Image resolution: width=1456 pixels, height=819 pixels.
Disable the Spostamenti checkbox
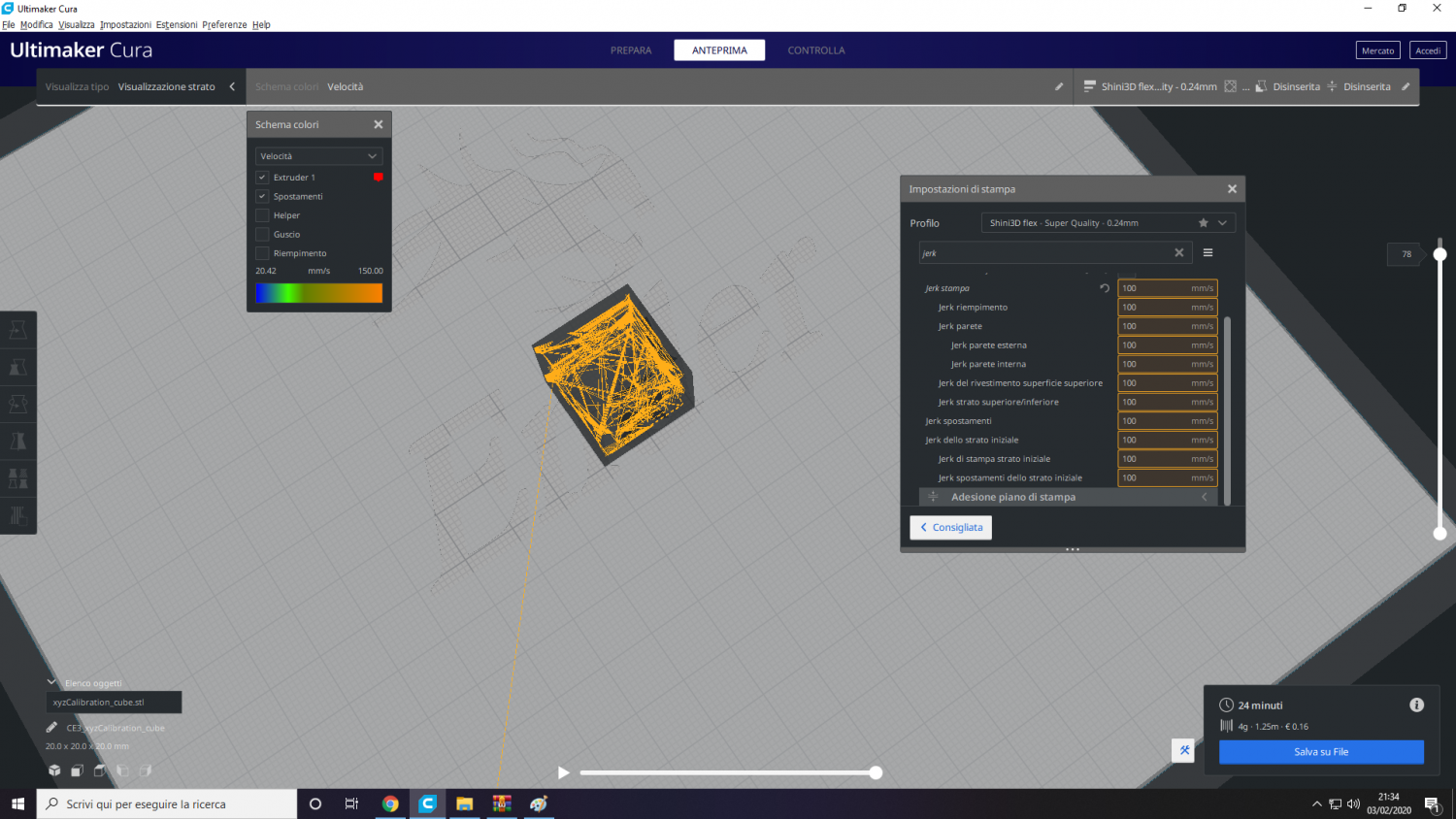coord(262,197)
